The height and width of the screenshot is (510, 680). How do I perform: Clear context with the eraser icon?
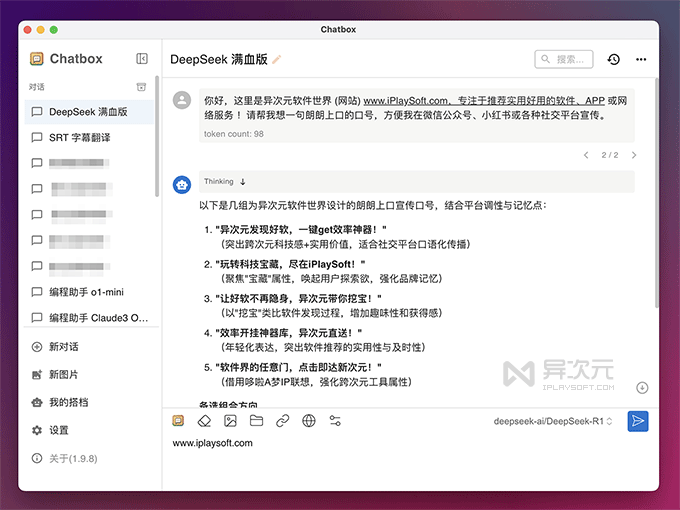pyautogui.click(x=204, y=421)
